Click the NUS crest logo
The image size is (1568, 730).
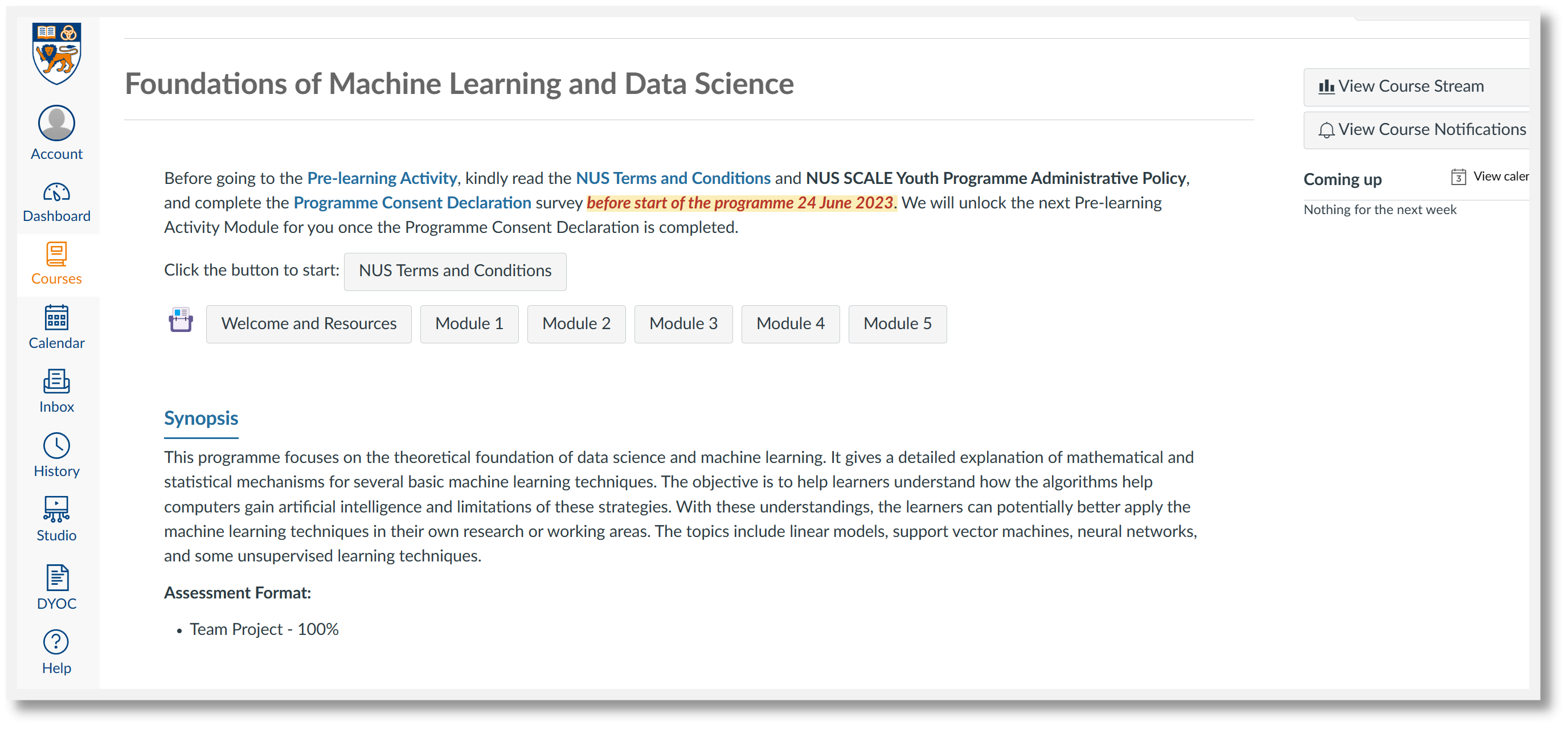click(56, 54)
